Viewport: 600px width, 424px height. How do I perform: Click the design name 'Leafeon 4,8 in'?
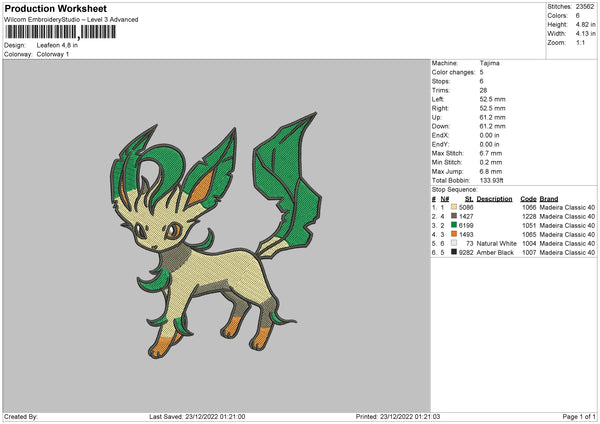(x=57, y=45)
